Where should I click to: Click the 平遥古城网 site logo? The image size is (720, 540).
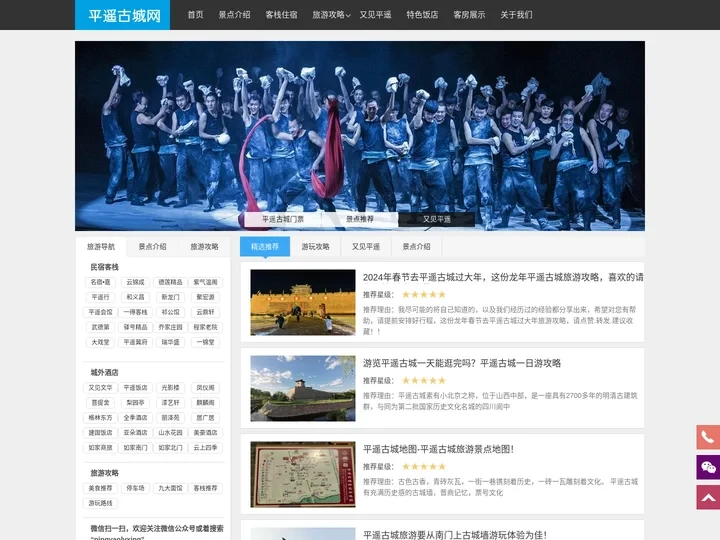[123, 15]
